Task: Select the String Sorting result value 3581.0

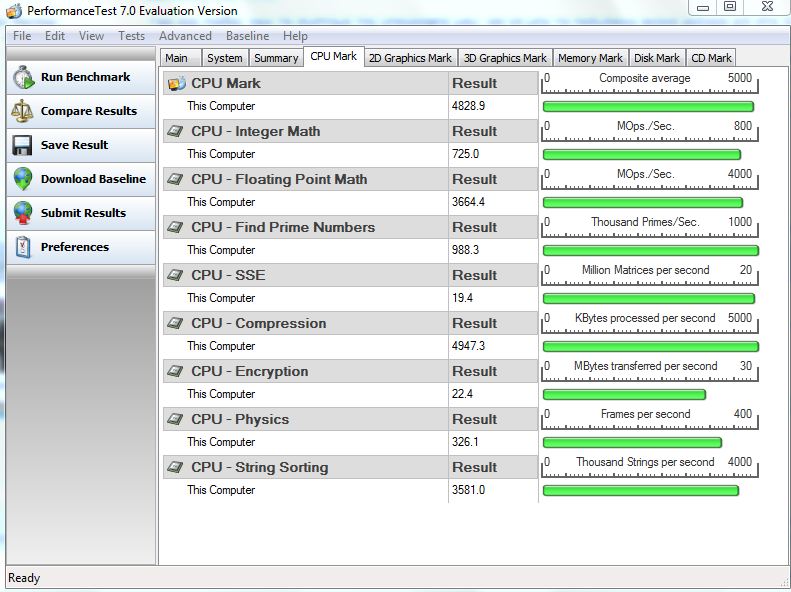Action: [468, 490]
